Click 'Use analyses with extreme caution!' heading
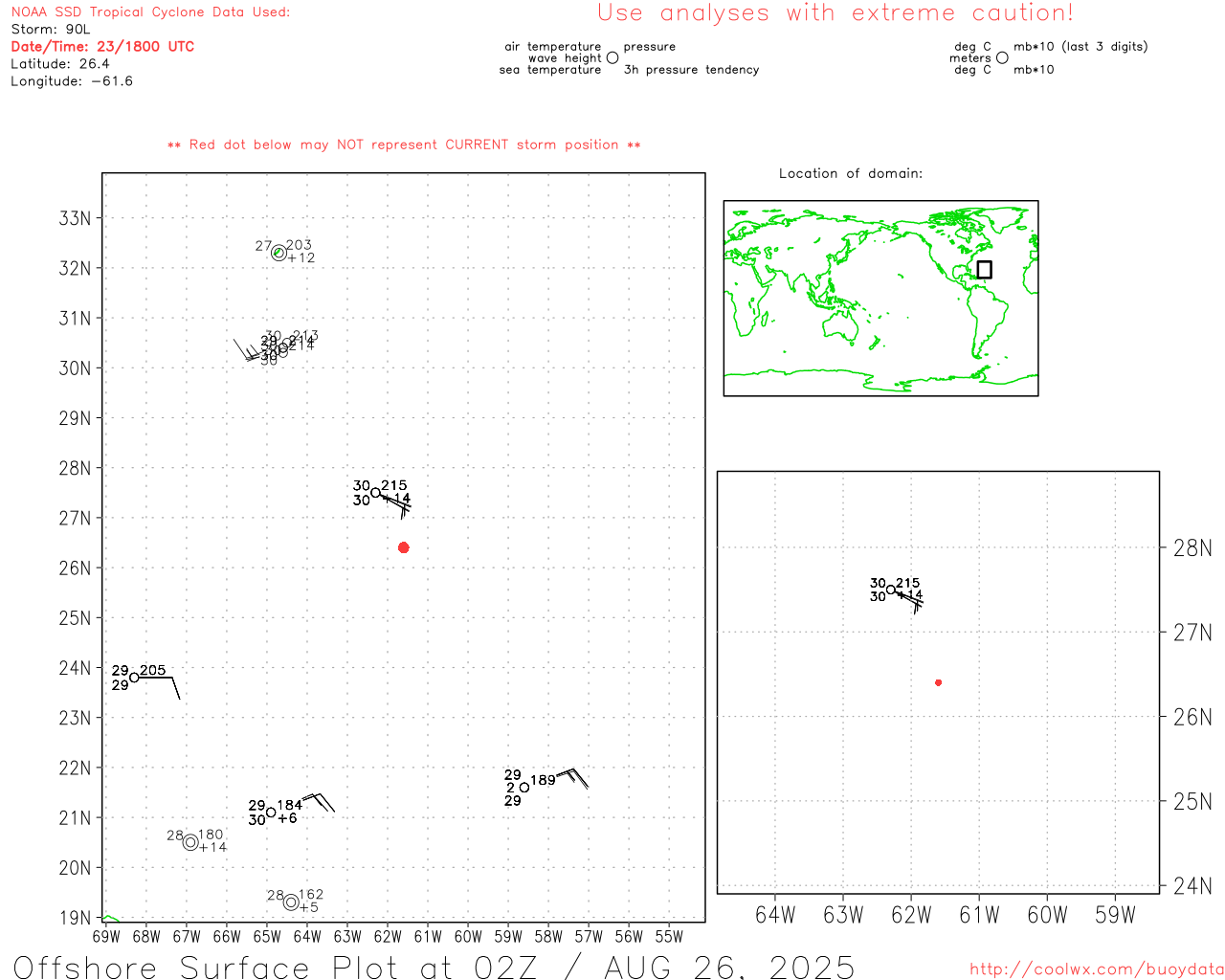 click(x=835, y=13)
